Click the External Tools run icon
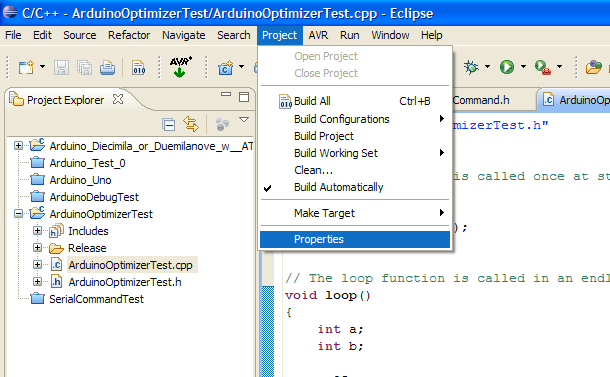 coord(543,67)
